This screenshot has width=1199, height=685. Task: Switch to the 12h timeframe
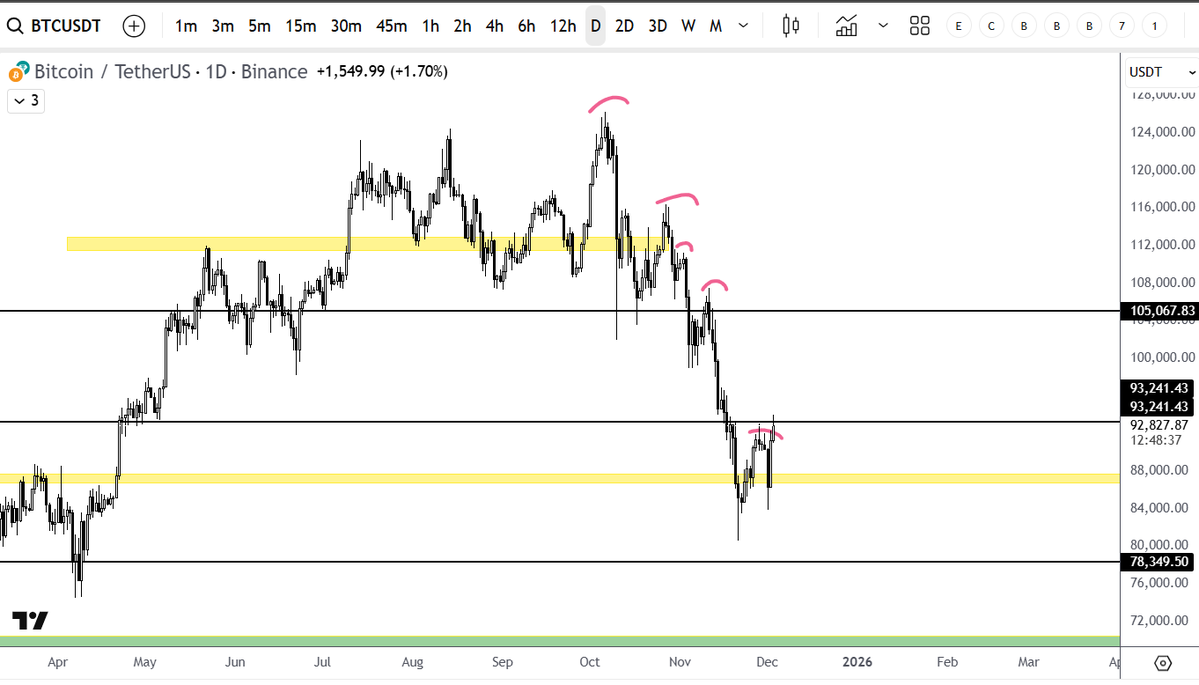(x=563, y=26)
